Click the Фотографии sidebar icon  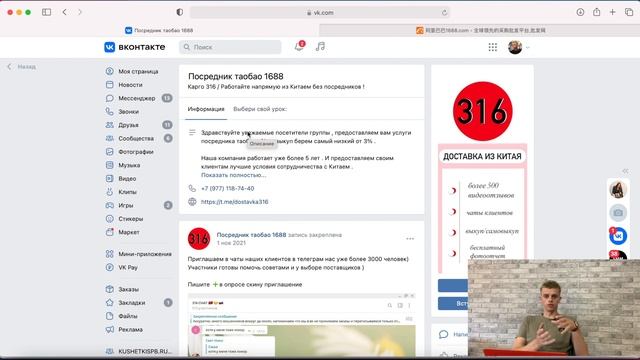109,151
